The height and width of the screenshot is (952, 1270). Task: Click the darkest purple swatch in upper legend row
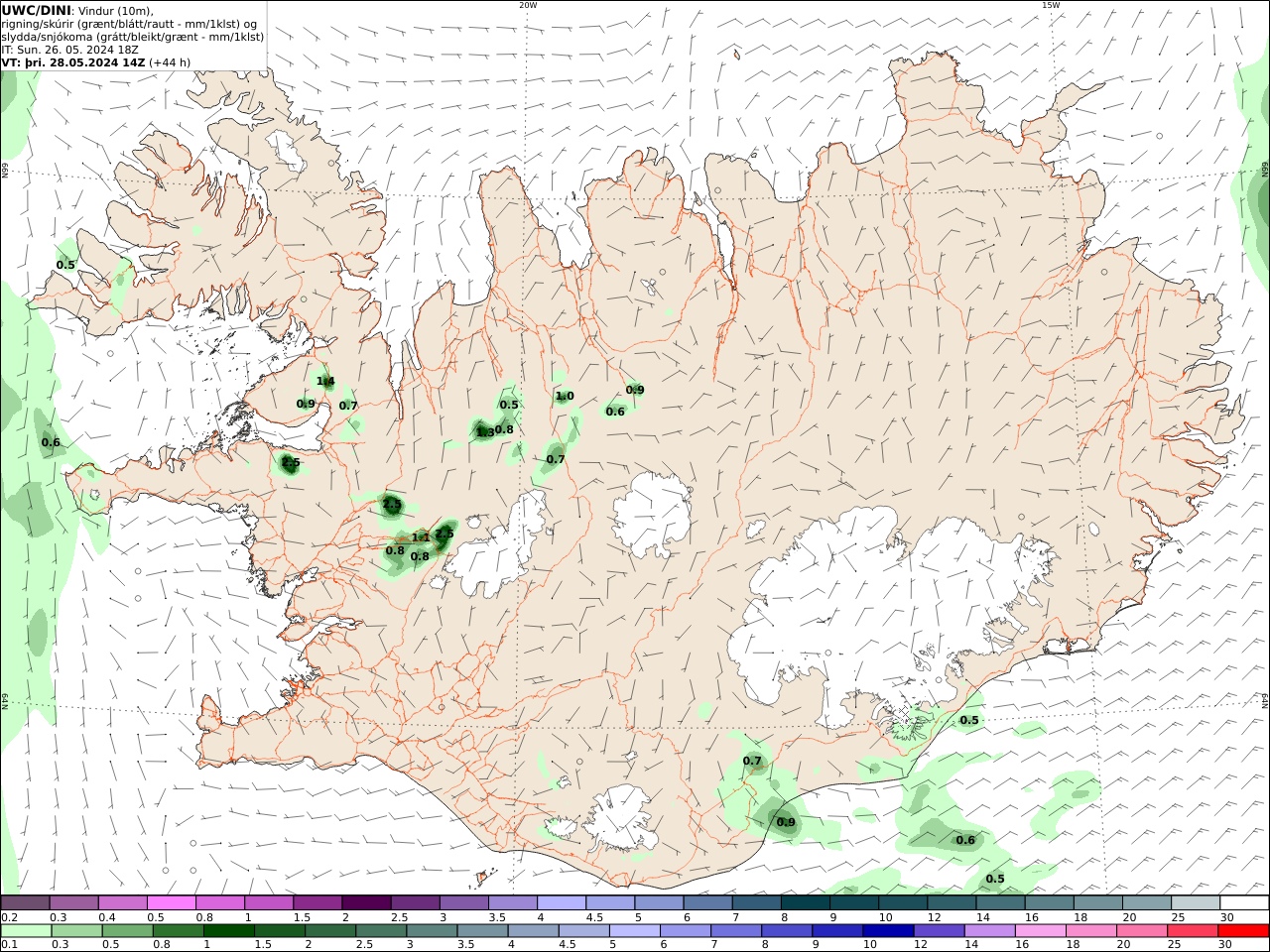click(x=366, y=903)
